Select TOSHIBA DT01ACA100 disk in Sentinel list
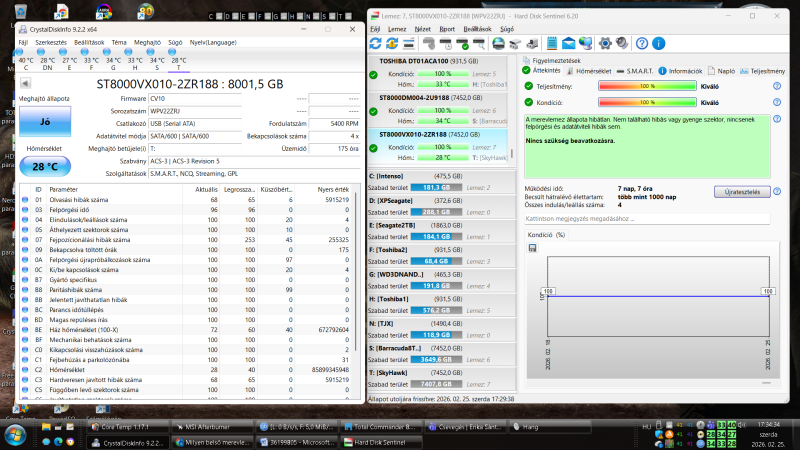This screenshot has height=450, width=800. point(438,74)
